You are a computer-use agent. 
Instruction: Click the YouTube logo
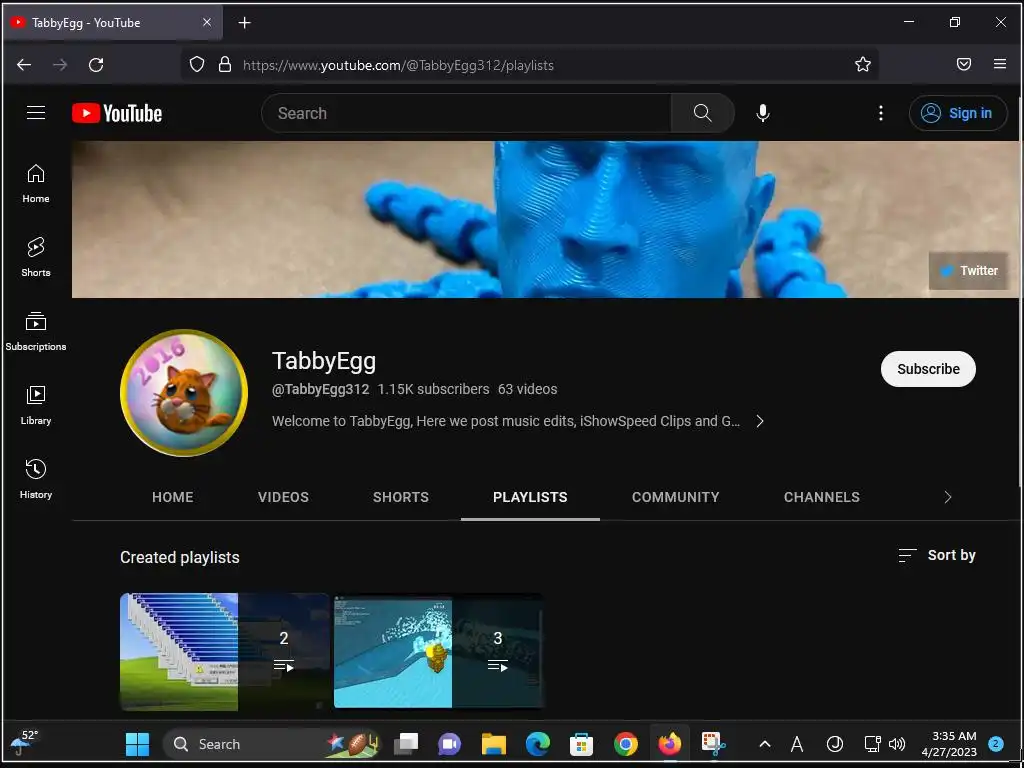[x=117, y=114]
